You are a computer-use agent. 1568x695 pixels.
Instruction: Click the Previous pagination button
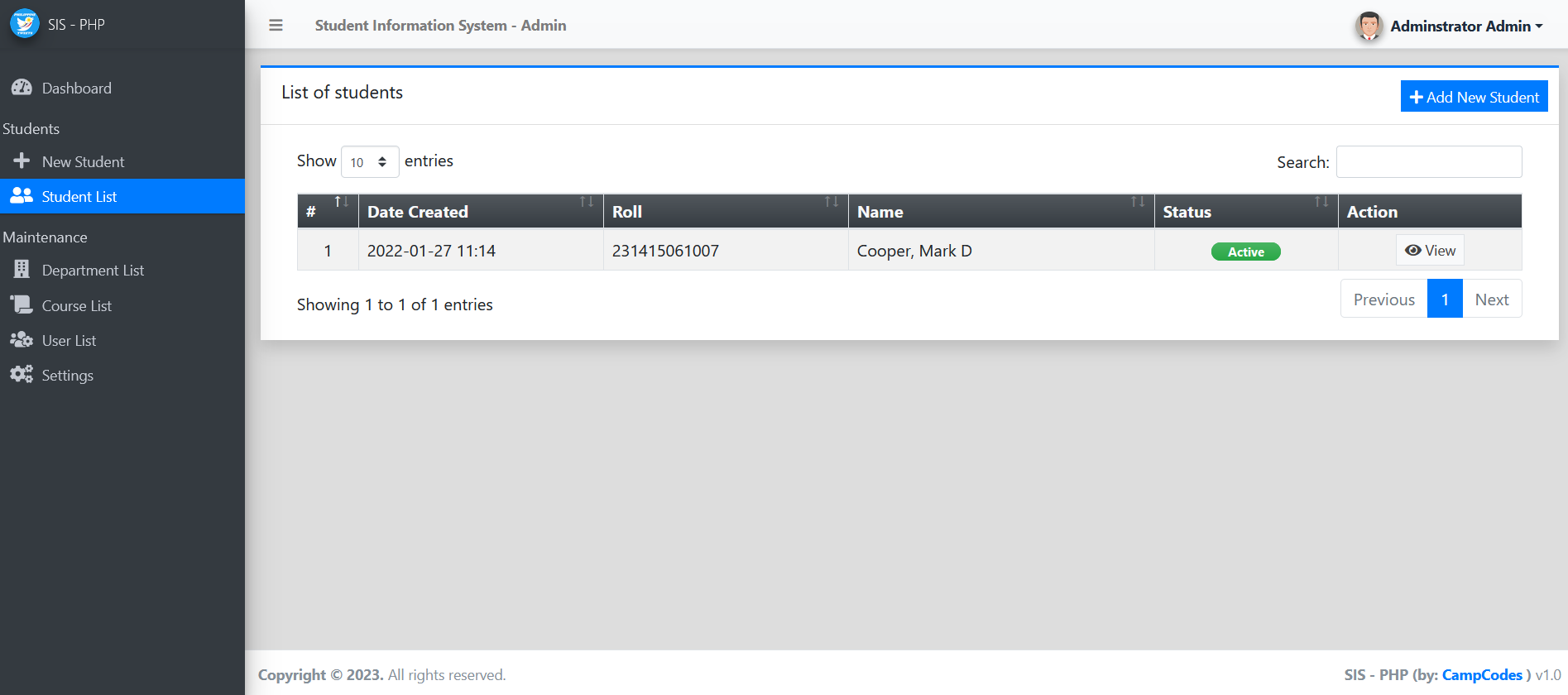[x=1383, y=300]
